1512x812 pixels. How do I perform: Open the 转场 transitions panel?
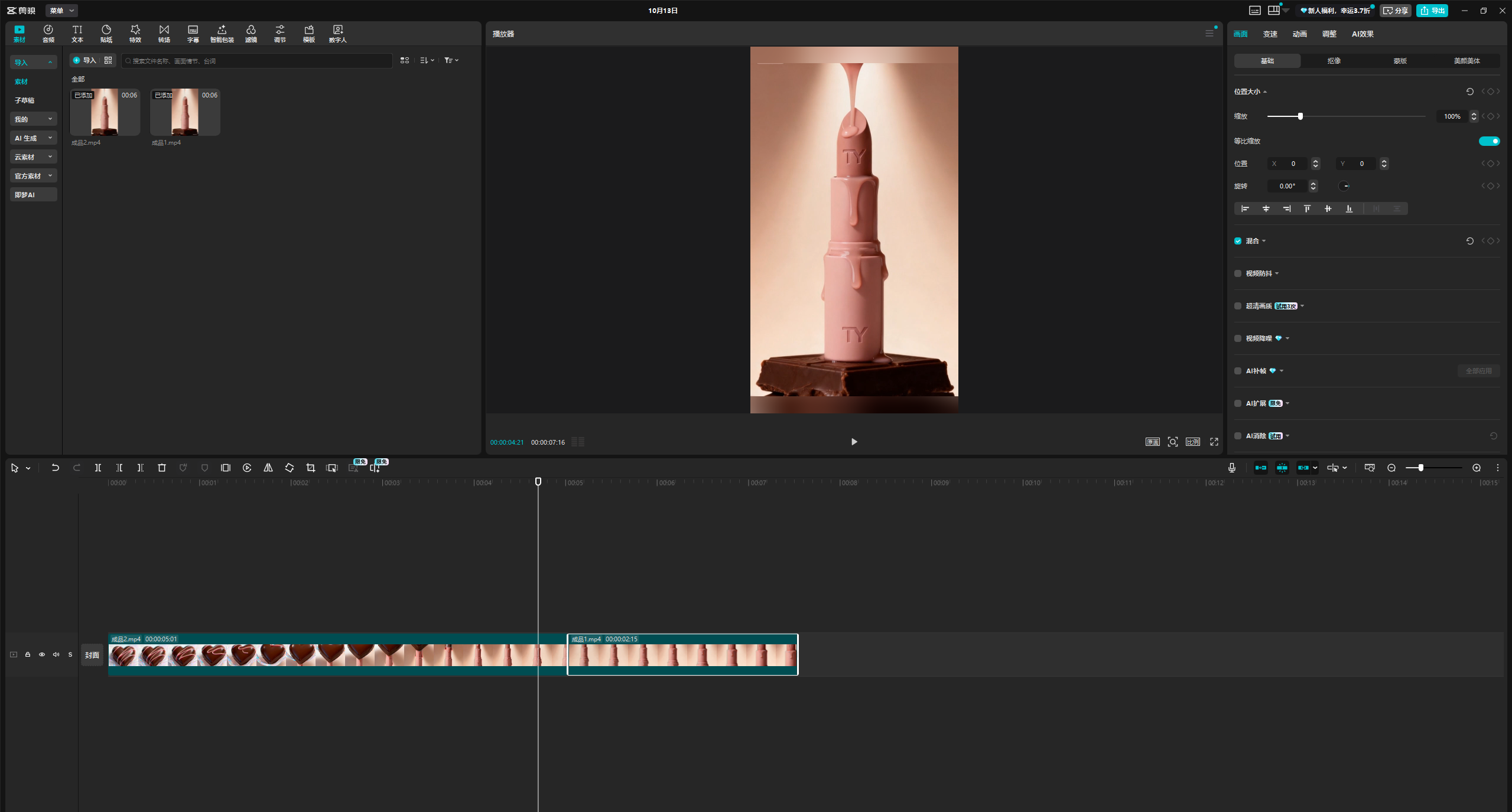[x=164, y=33]
